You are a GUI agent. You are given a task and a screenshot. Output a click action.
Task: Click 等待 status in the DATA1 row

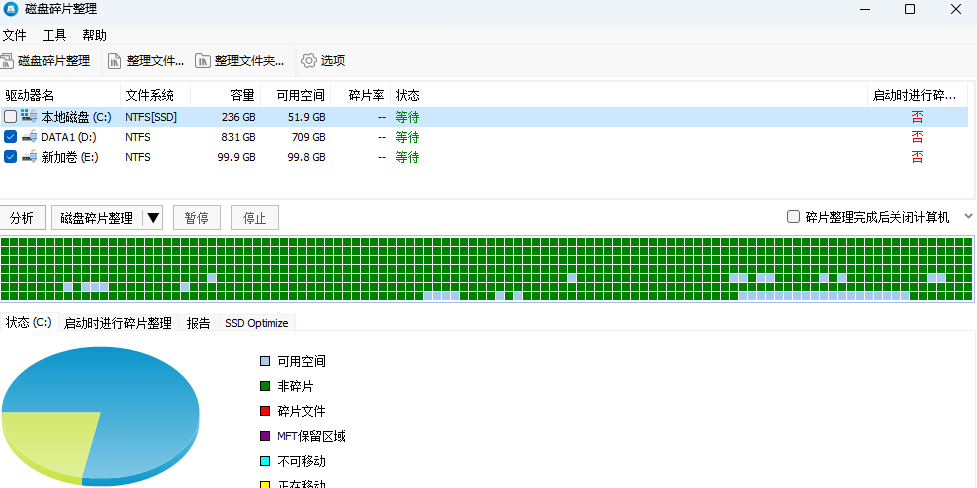(x=407, y=136)
